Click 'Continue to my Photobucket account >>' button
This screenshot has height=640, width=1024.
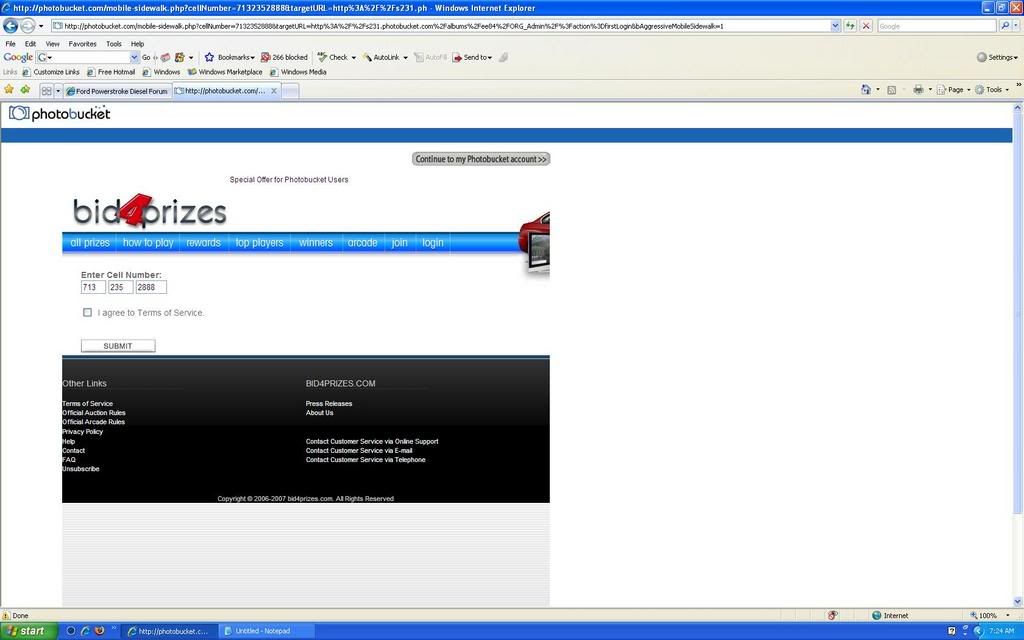(x=481, y=159)
